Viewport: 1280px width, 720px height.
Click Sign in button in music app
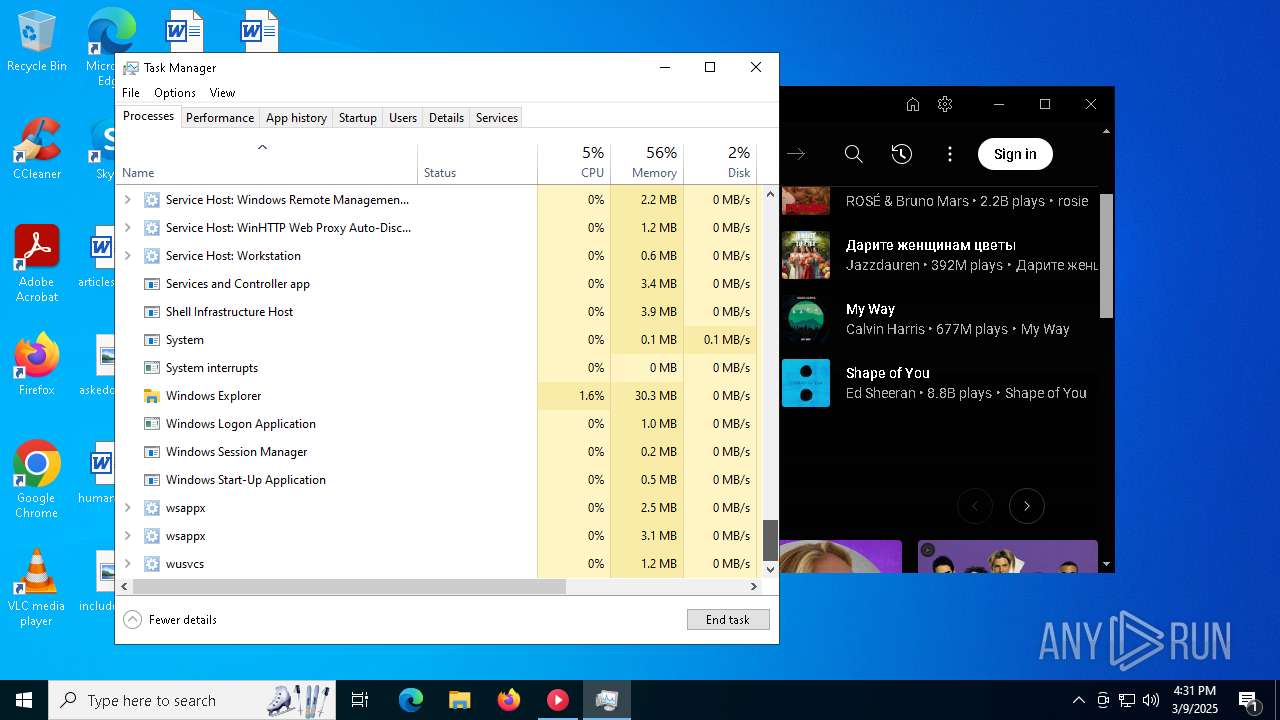(1015, 154)
